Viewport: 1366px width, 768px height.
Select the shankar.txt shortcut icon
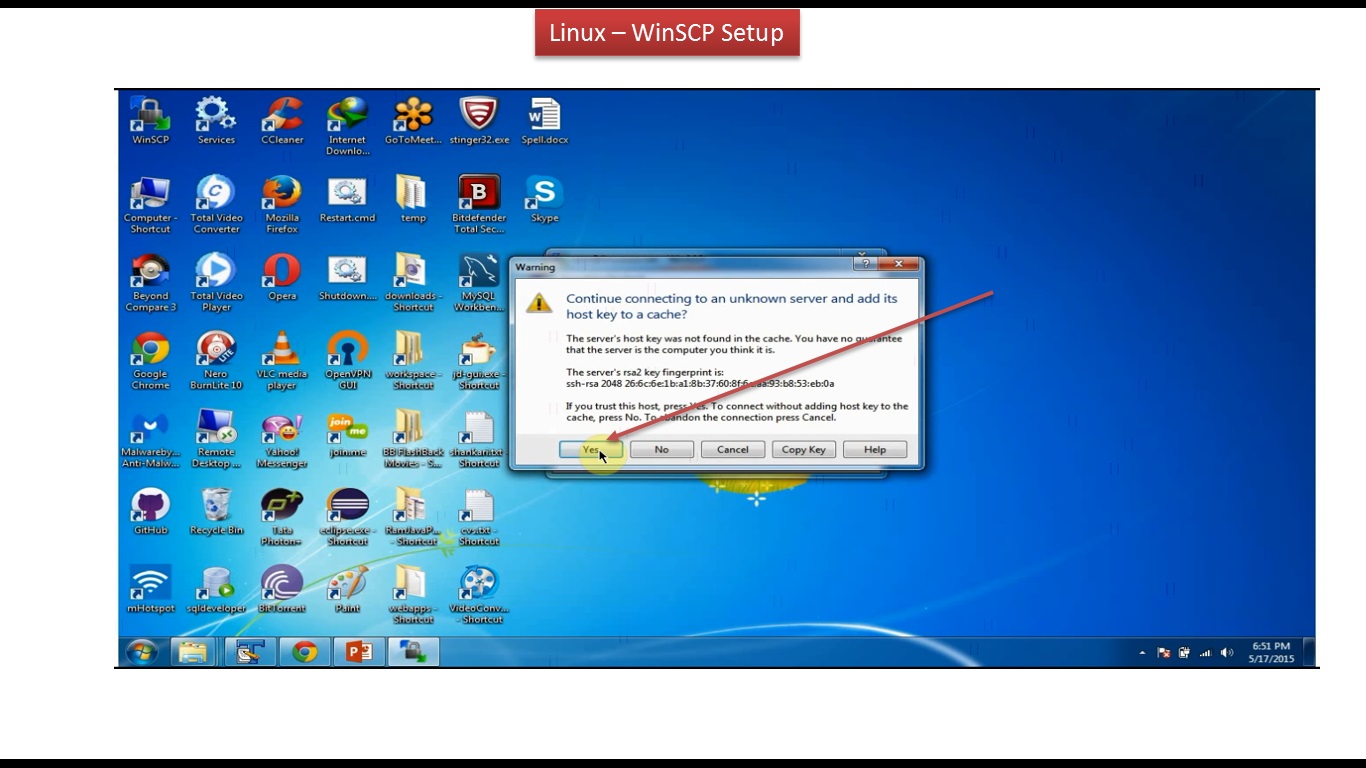479,439
